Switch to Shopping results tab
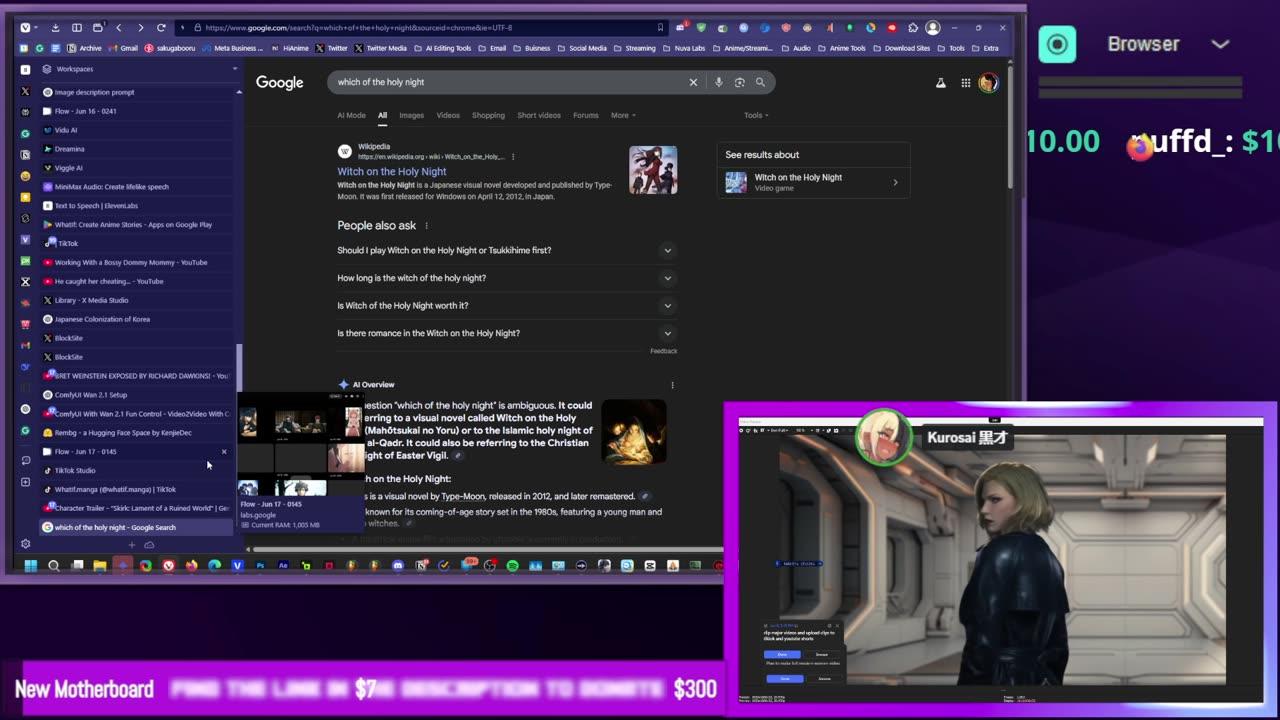The image size is (1280, 720). pos(488,115)
